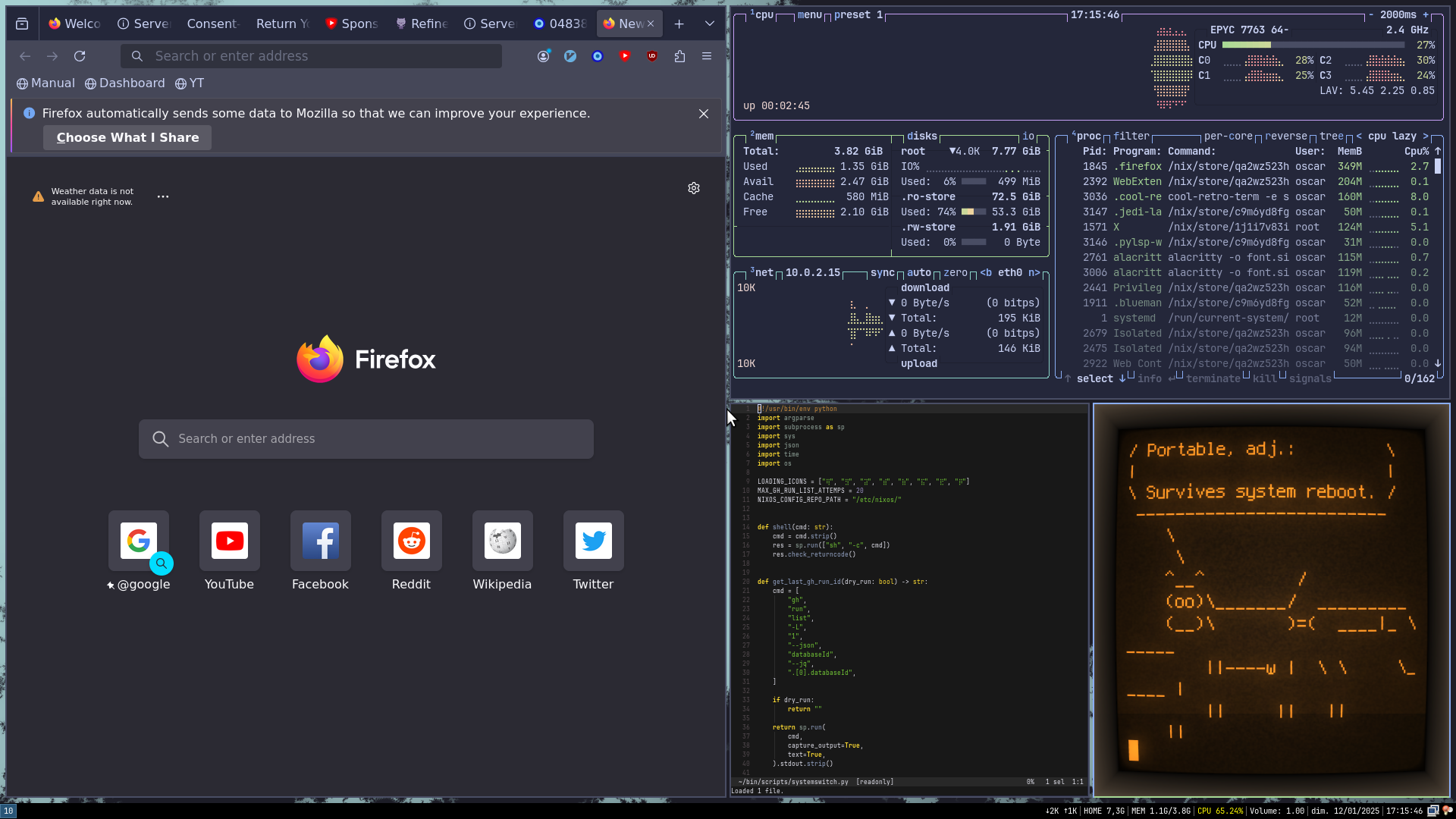Switch to the Consent tab in Firefox
This screenshot has height=819, width=1456.
tap(212, 24)
